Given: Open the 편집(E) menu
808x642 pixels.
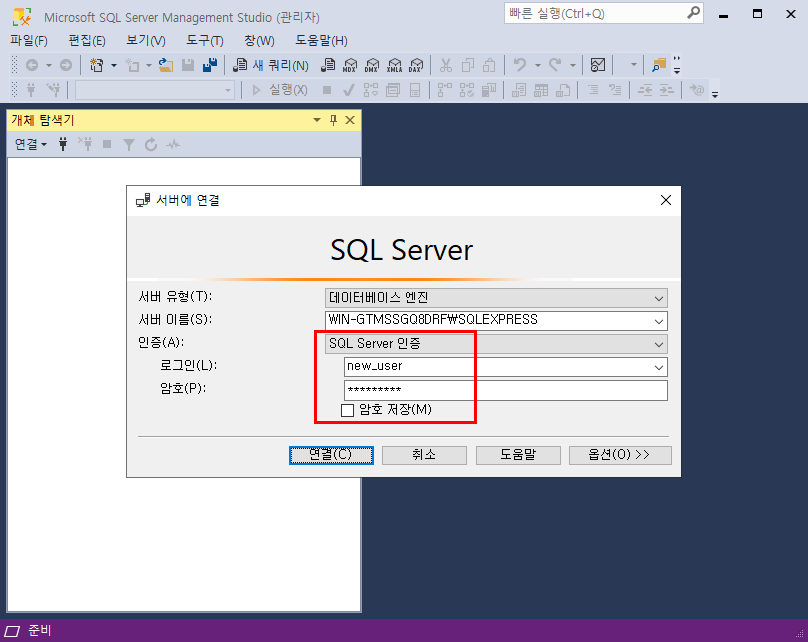Looking at the screenshot, I should (87, 41).
